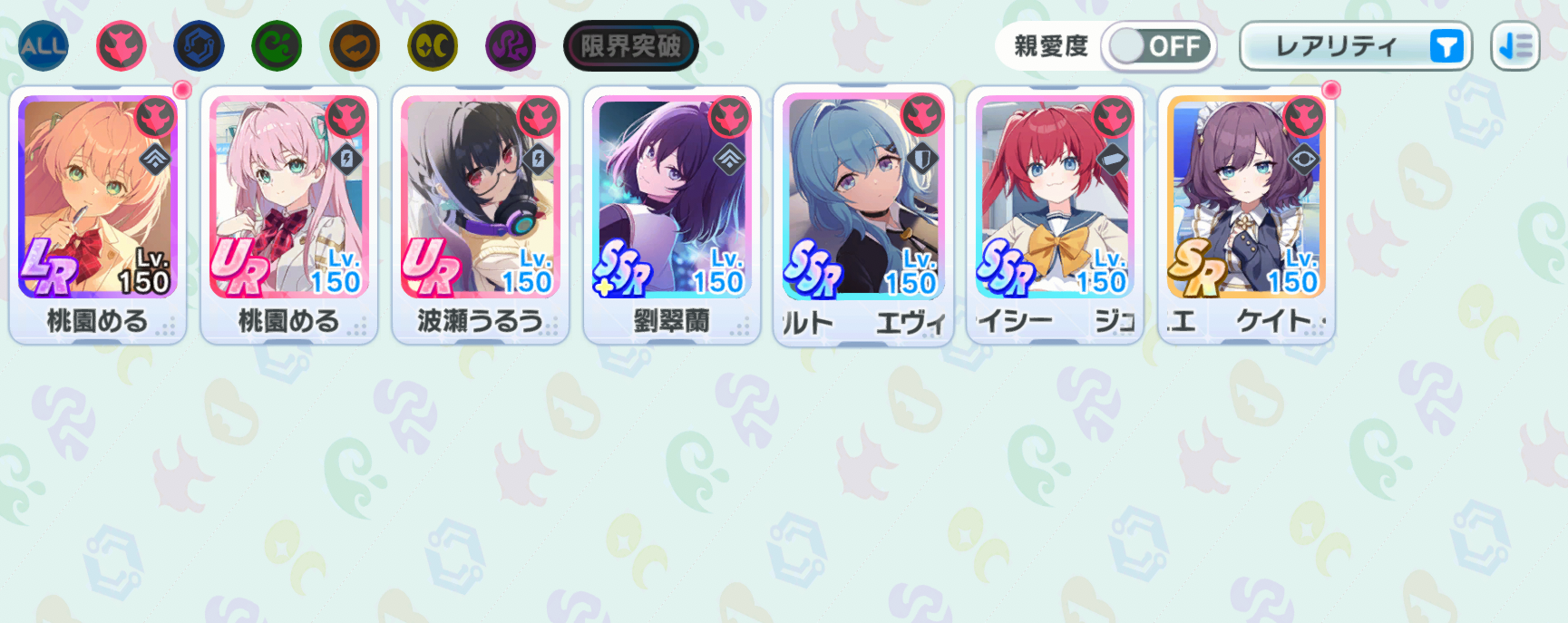
Task: Pick the red twin-tail SSR card
Action: [x=1055, y=215]
